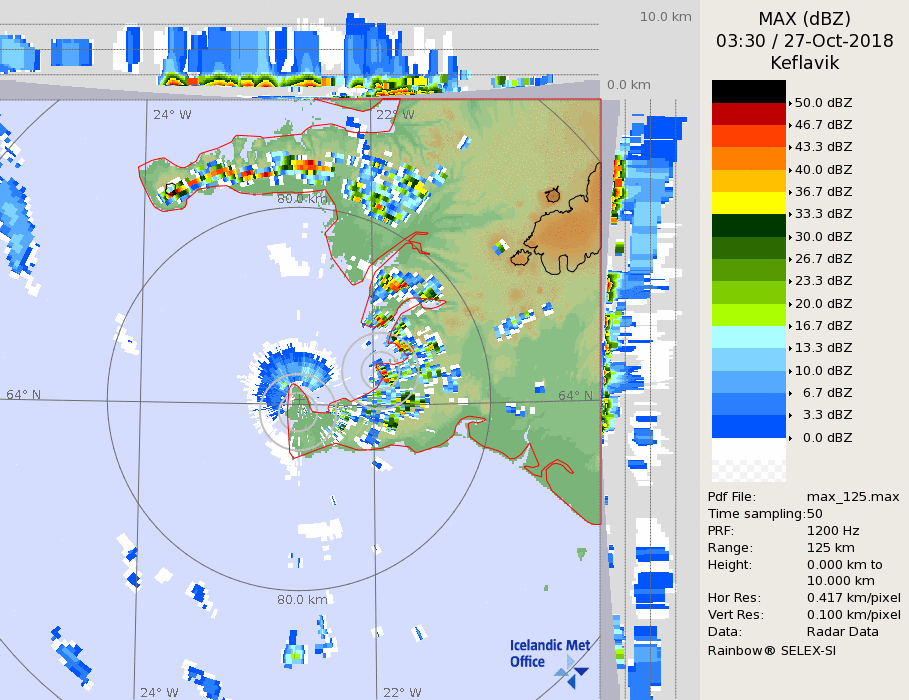Click the light cyan 13.3 dBZ swatch
This screenshot has height=700, width=909.
(748, 336)
